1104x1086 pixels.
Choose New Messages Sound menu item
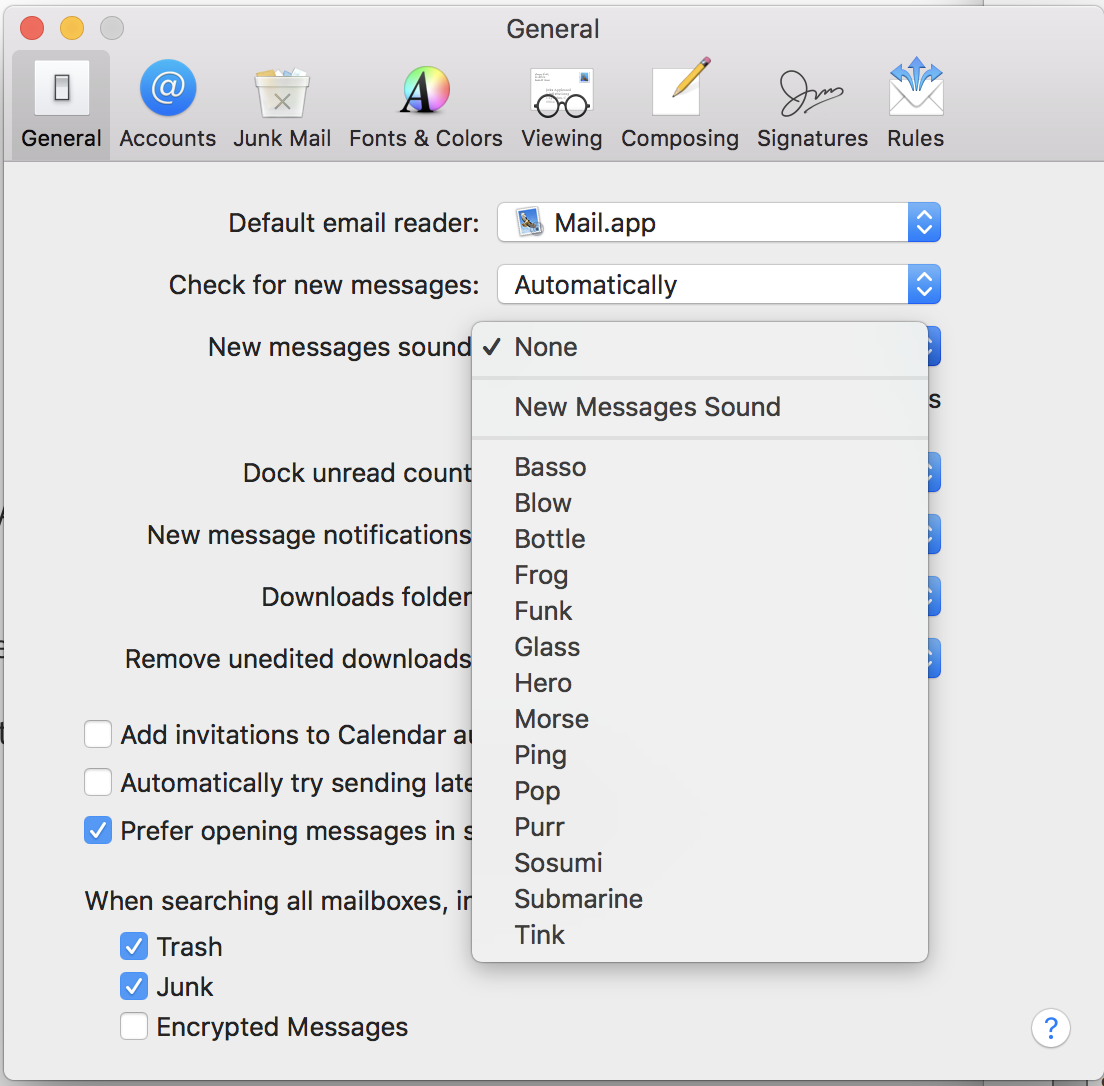700,407
